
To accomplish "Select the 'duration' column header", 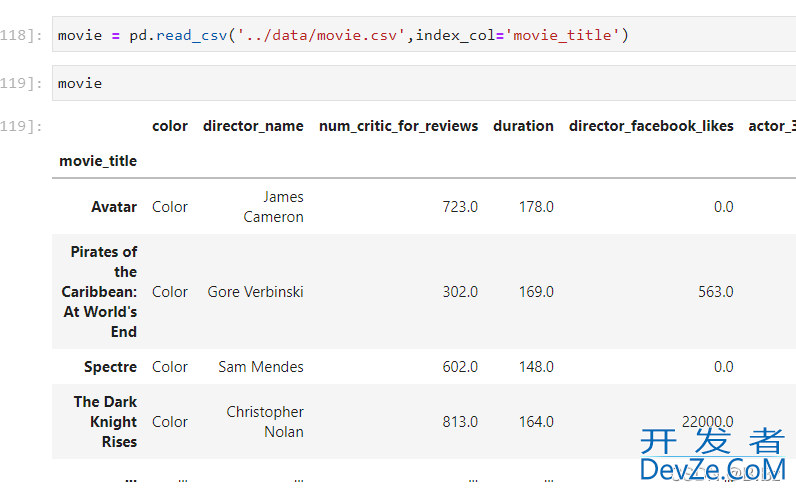I will pos(523,126).
